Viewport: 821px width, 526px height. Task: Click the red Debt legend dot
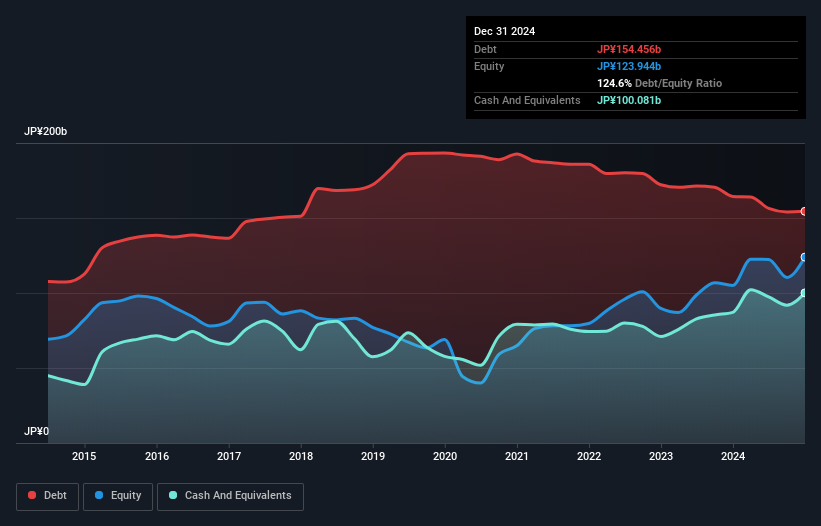[32, 495]
